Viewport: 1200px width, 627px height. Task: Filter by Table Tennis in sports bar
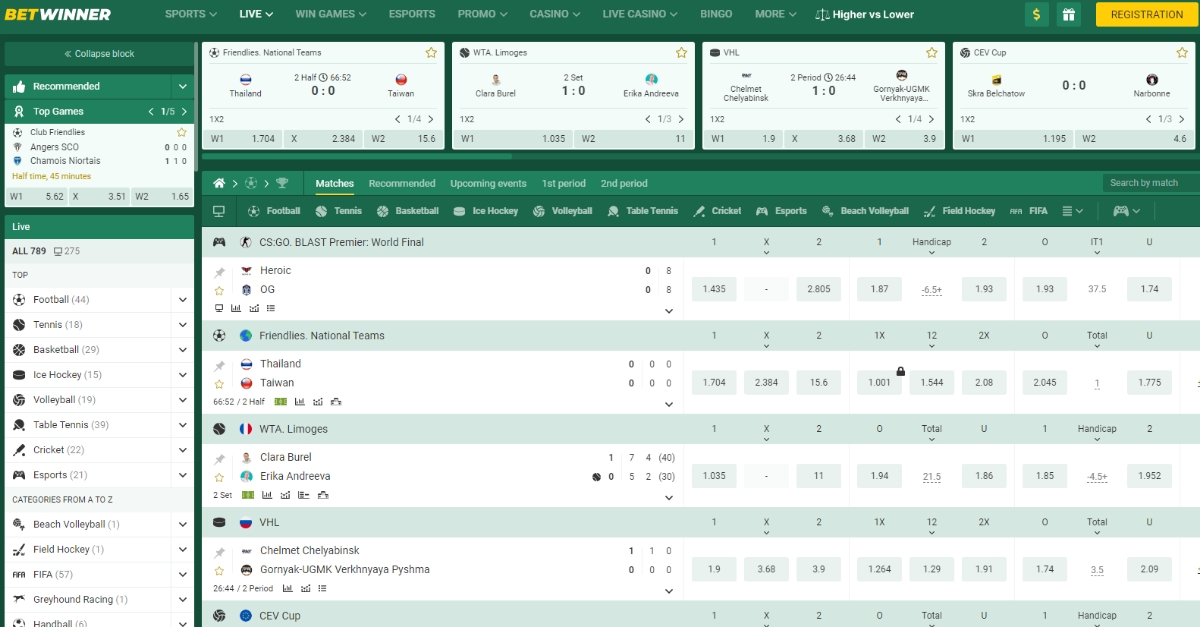pyautogui.click(x=642, y=211)
